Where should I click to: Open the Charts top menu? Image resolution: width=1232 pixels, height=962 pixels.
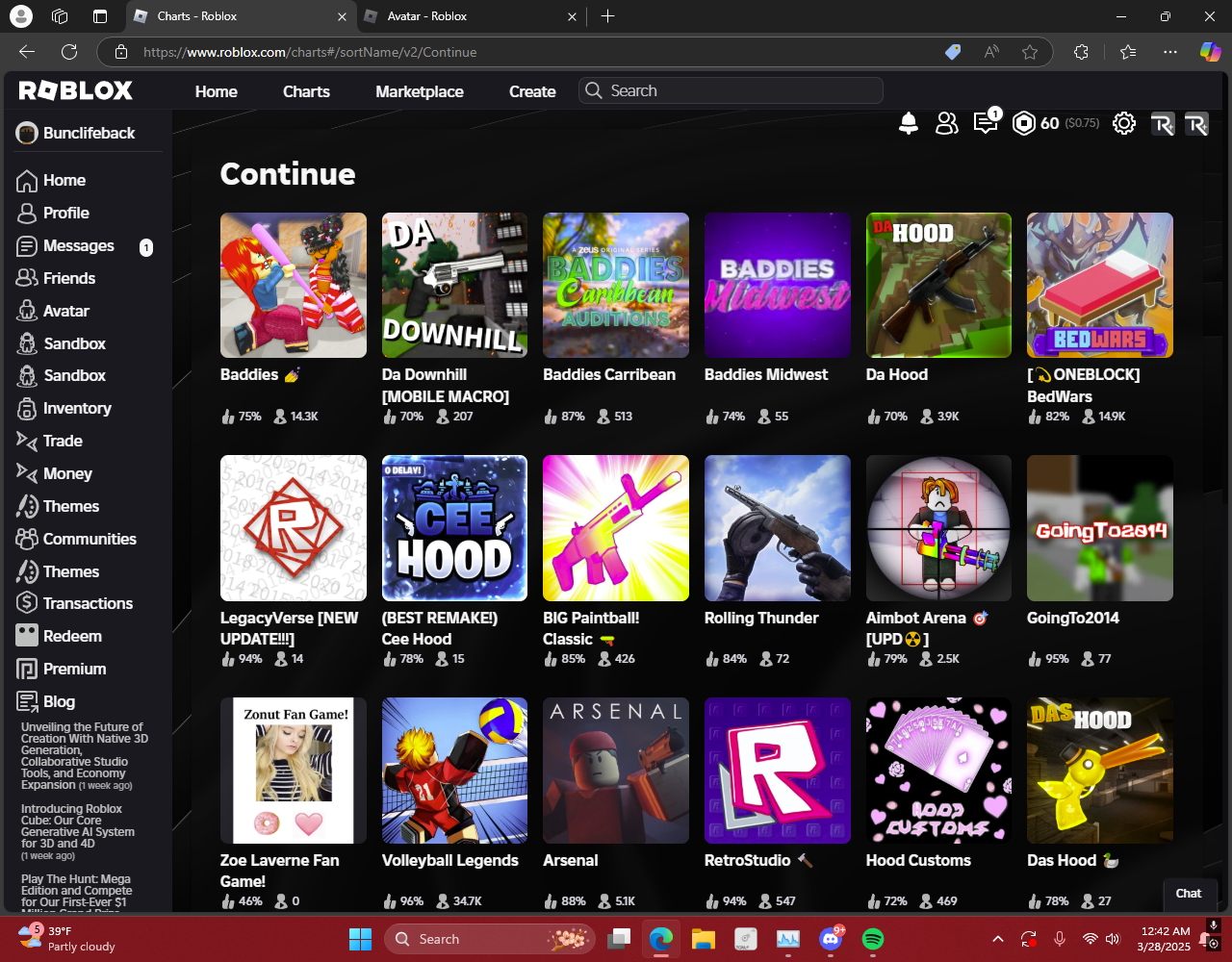[x=306, y=91]
